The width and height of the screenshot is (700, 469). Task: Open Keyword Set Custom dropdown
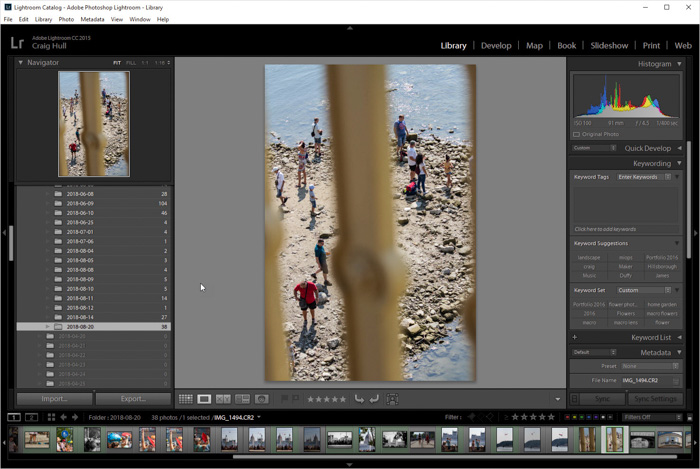tap(644, 290)
